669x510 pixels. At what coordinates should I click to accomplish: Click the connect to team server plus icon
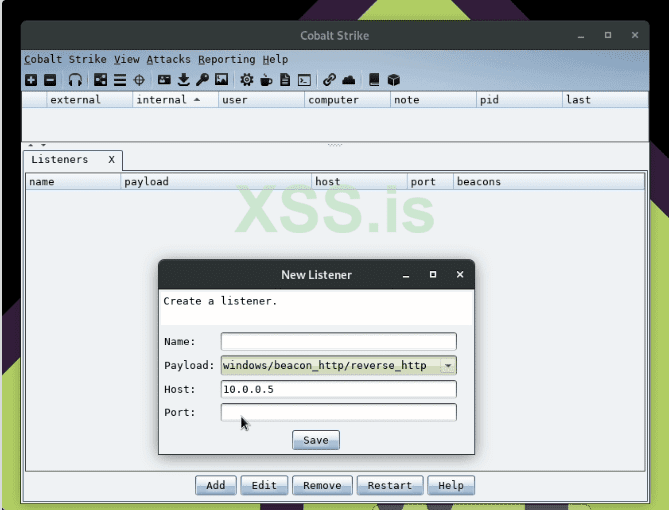[x=31, y=80]
